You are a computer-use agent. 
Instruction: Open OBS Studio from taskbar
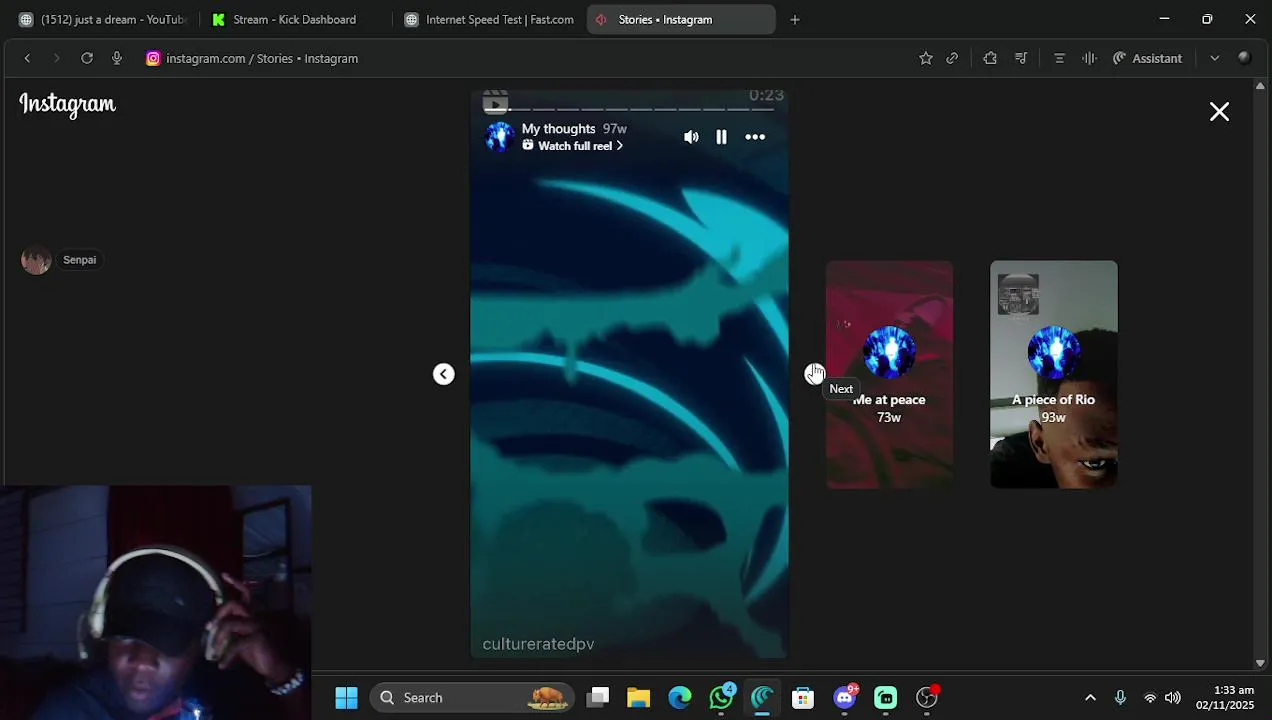coord(927,698)
